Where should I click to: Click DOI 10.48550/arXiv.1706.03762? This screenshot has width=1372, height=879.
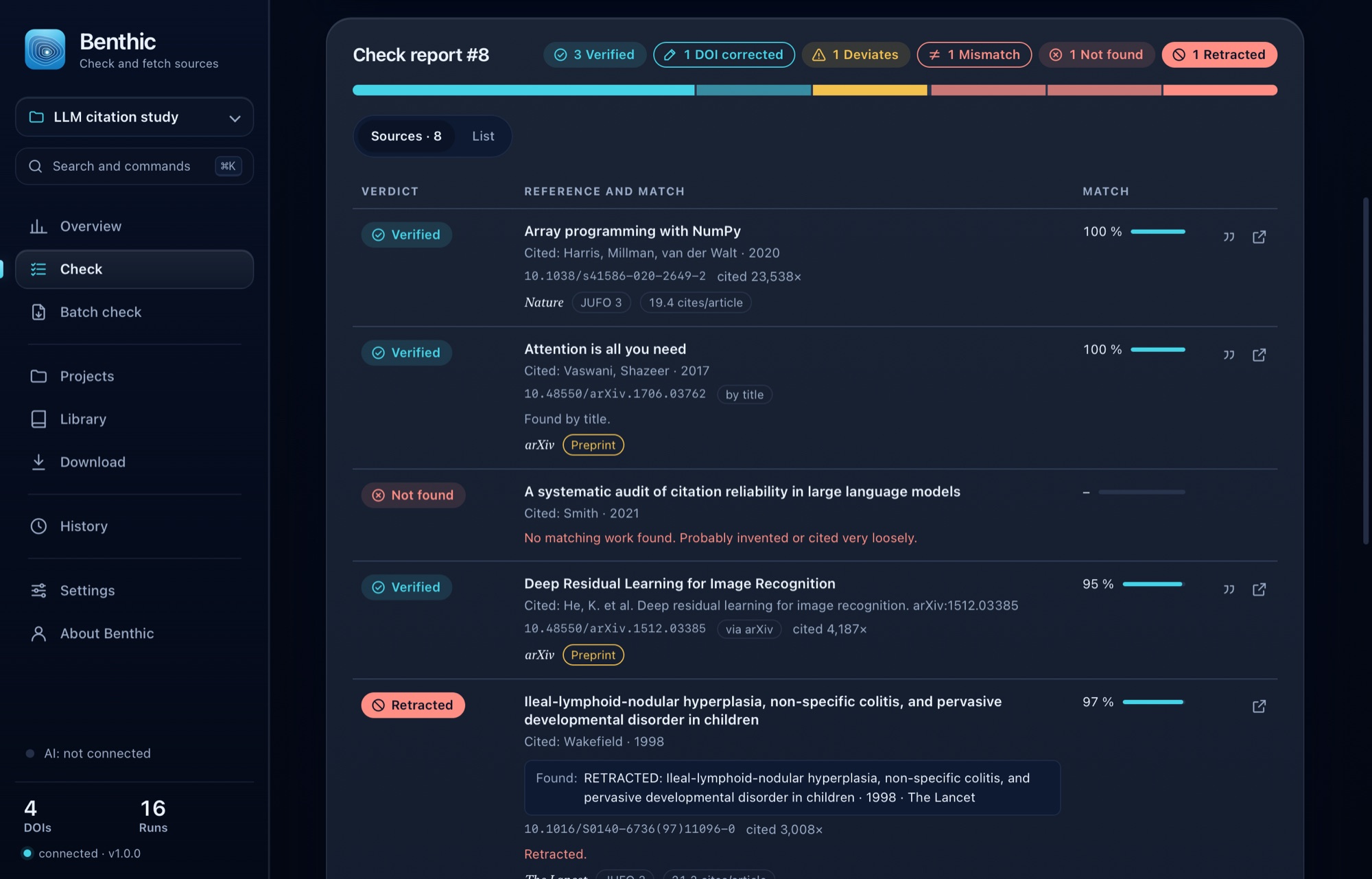[x=615, y=394]
